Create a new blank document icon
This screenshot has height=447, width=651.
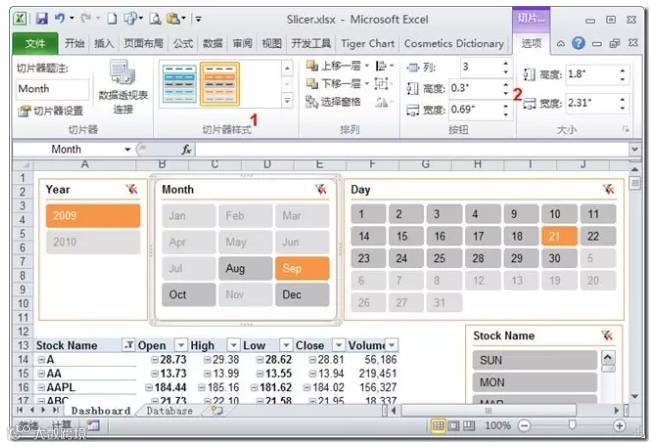(x=112, y=19)
